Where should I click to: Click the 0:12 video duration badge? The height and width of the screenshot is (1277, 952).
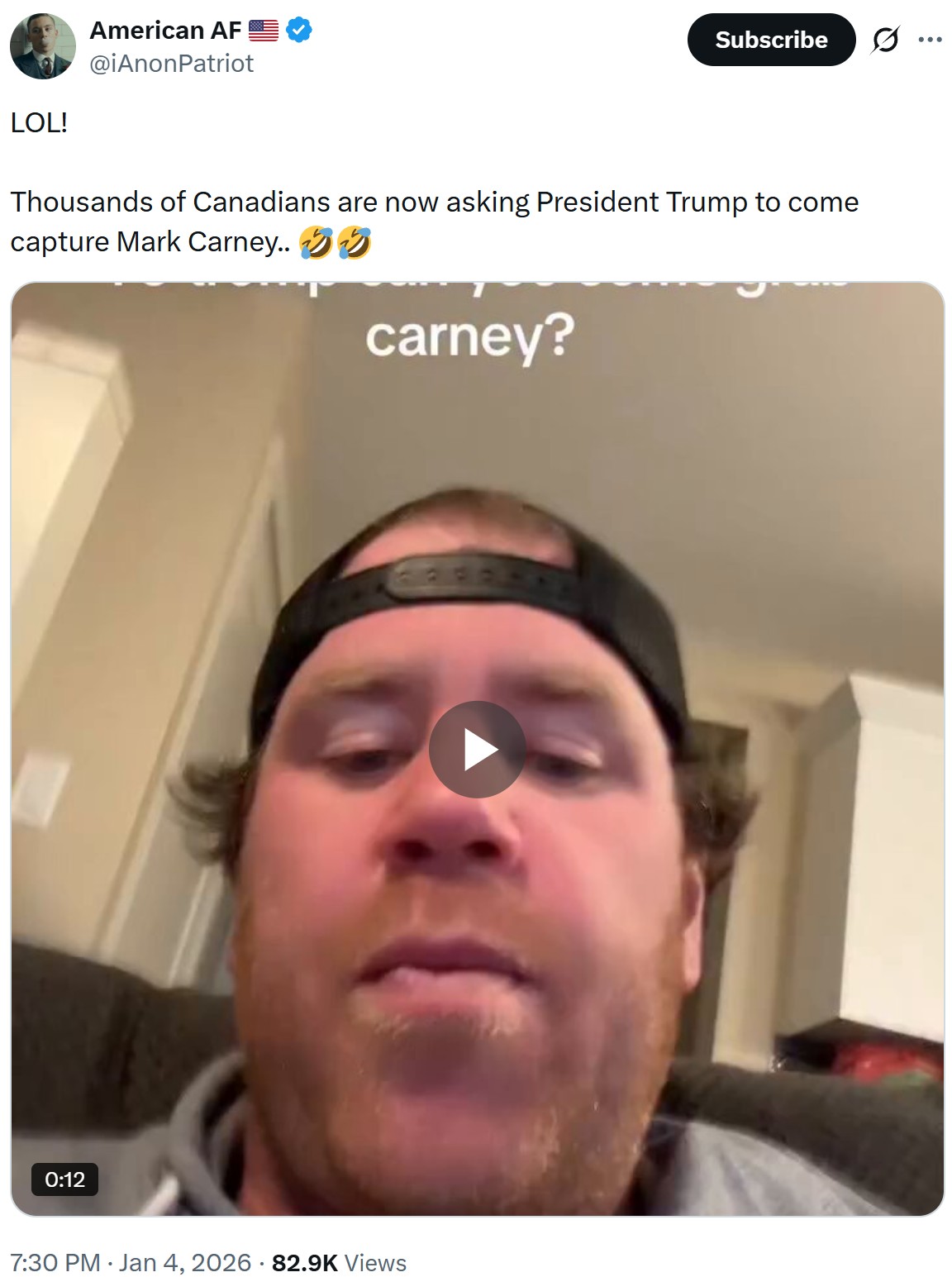pos(65,1179)
